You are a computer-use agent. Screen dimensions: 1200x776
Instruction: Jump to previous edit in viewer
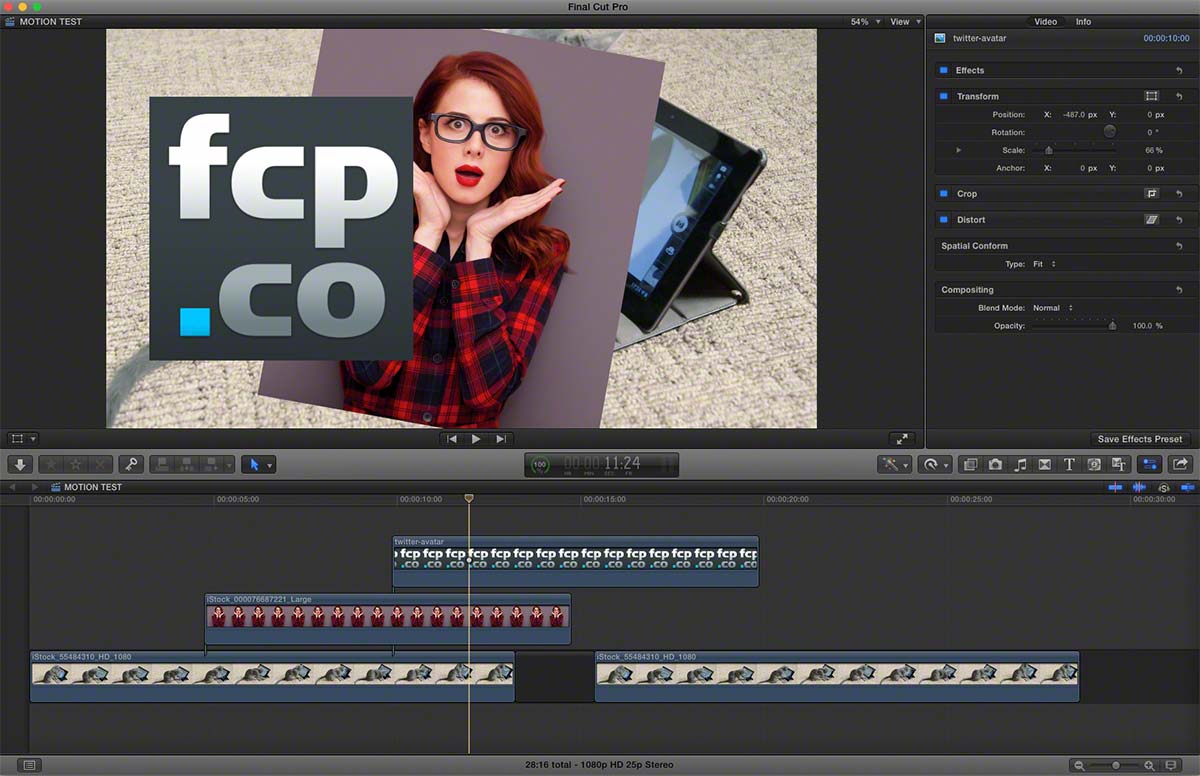452,438
